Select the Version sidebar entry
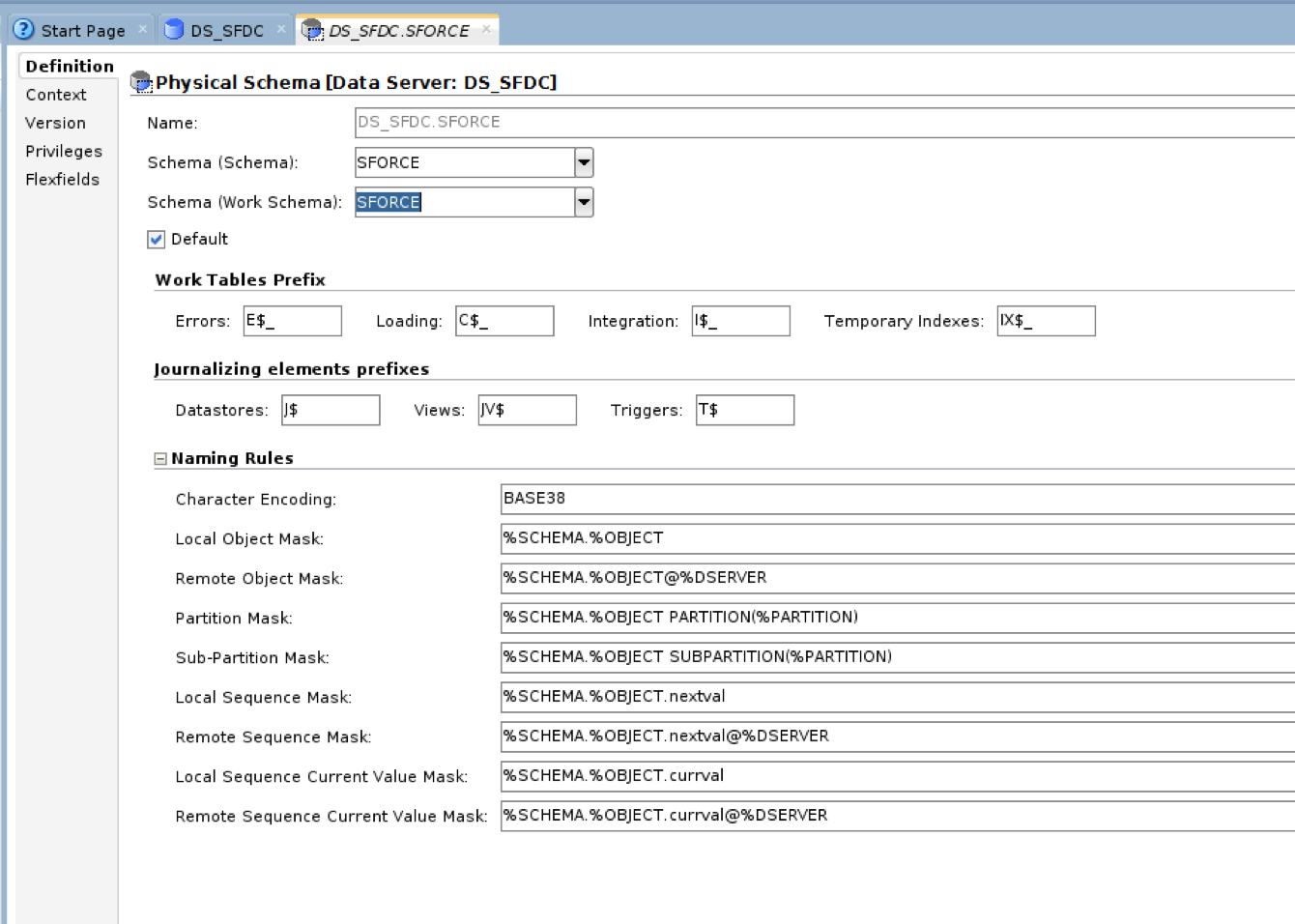Image resolution: width=1295 pixels, height=924 pixels. [56, 123]
